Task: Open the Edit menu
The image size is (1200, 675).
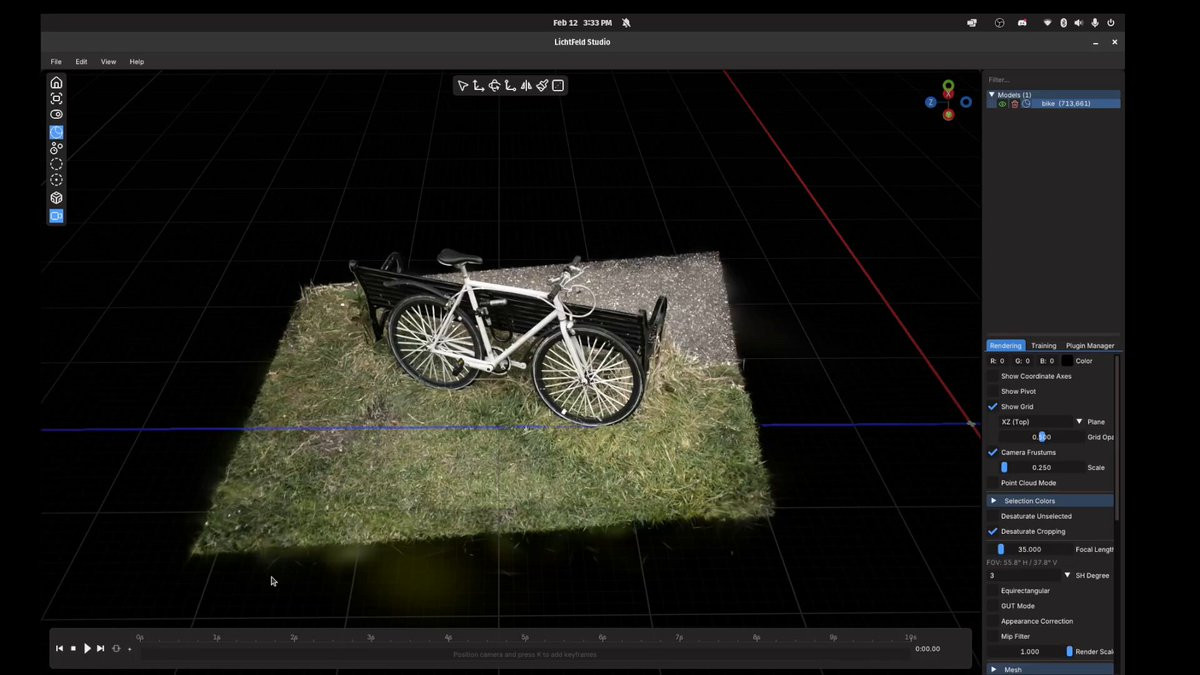Action: pyautogui.click(x=81, y=62)
